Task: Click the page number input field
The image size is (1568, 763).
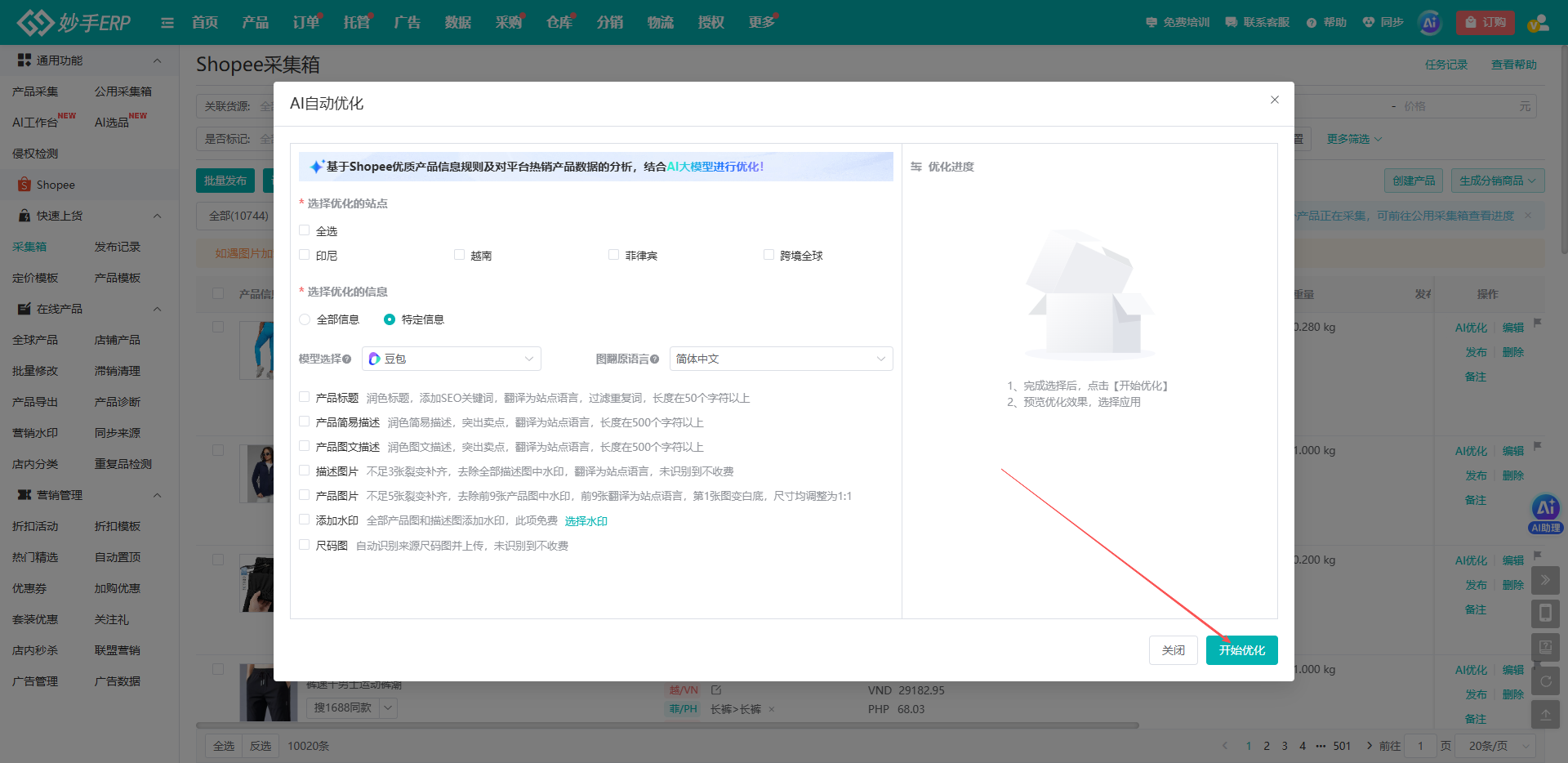Action: pos(1420,746)
